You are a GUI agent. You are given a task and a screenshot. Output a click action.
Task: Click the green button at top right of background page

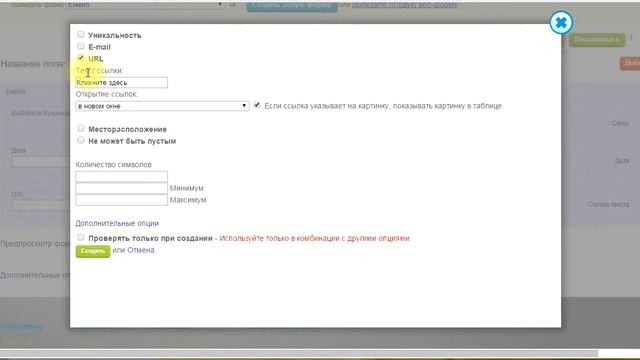tap(597, 40)
